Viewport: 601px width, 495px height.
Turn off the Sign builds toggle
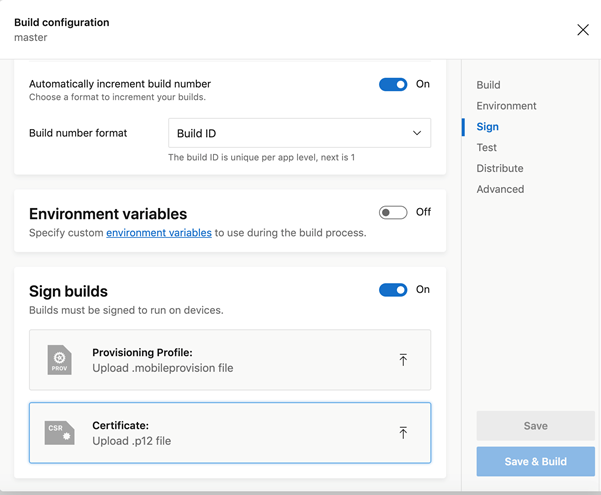[x=393, y=290]
